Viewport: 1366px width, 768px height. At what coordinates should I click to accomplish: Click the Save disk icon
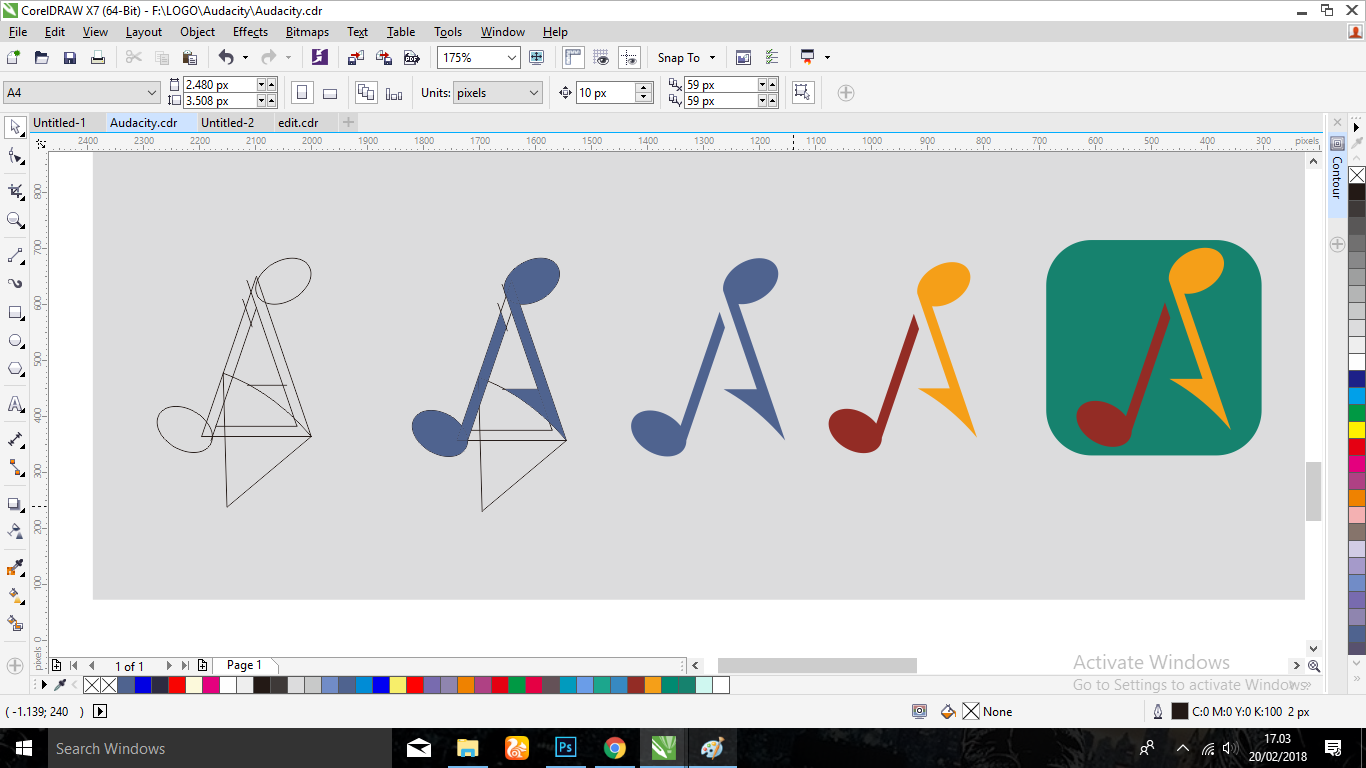(x=69, y=58)
